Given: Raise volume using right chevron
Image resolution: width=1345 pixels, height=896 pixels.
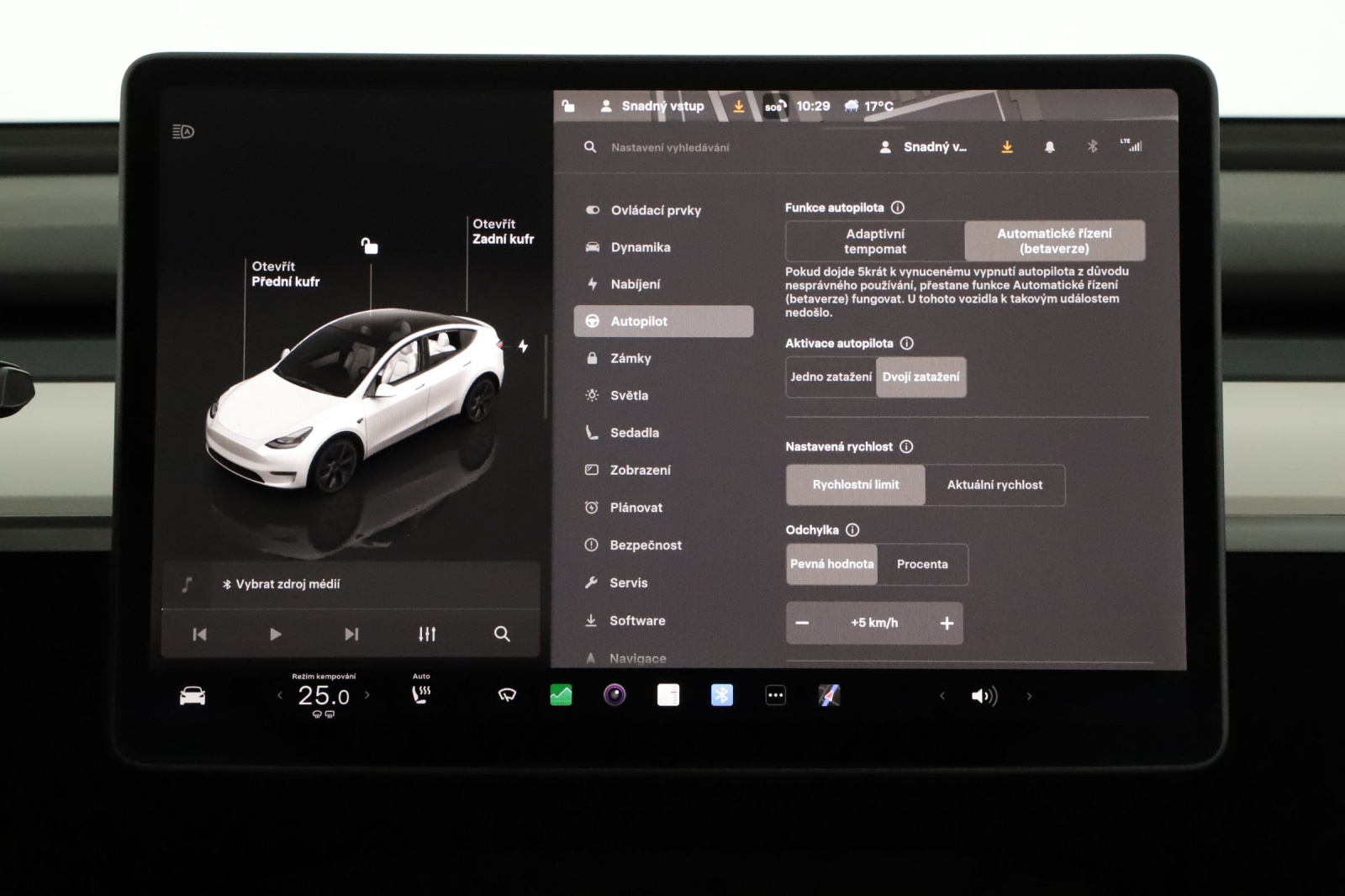Looking at the screenshot, I should [x=1029, y=696].
